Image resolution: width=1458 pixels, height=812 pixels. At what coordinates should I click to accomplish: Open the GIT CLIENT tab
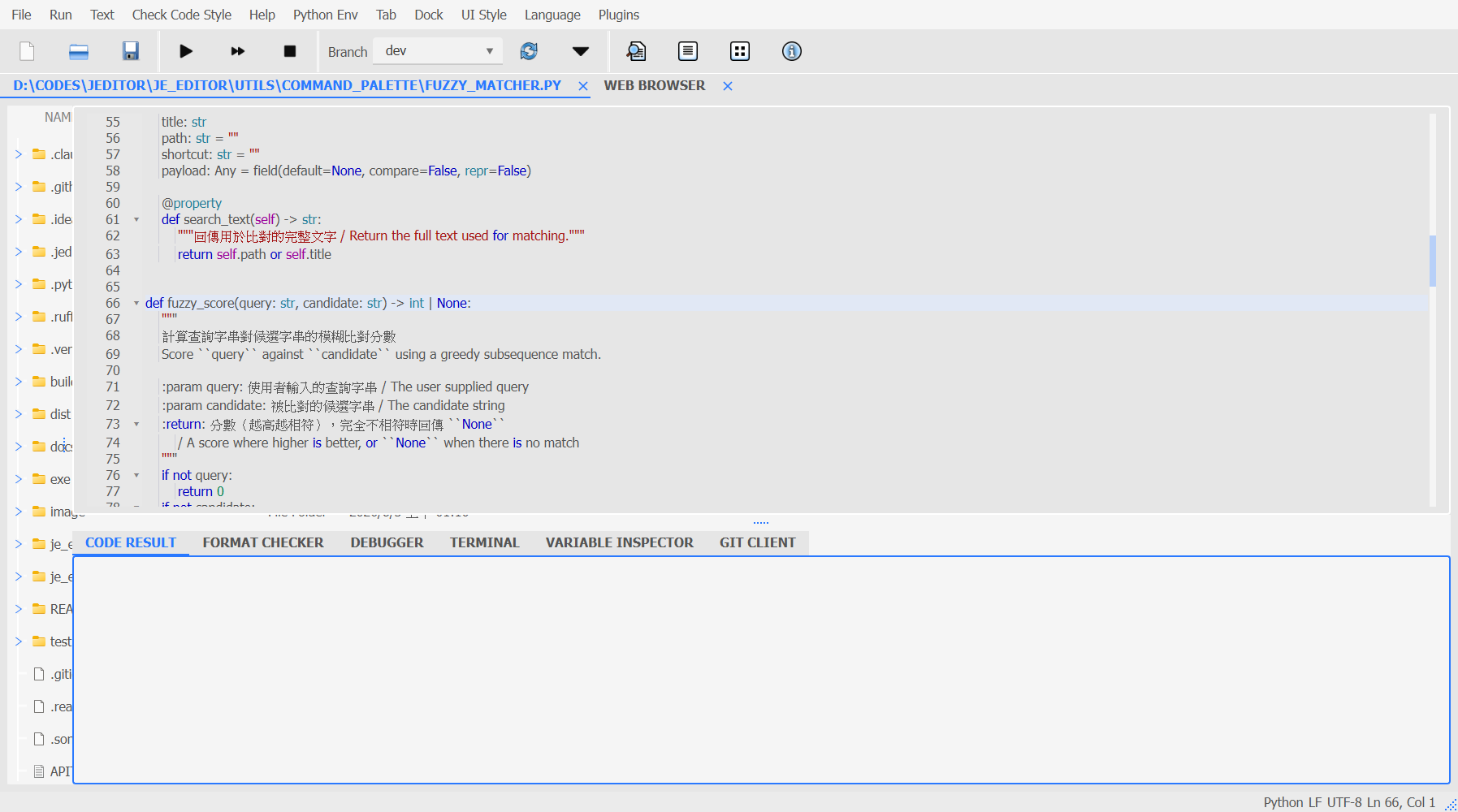(758, 542)
